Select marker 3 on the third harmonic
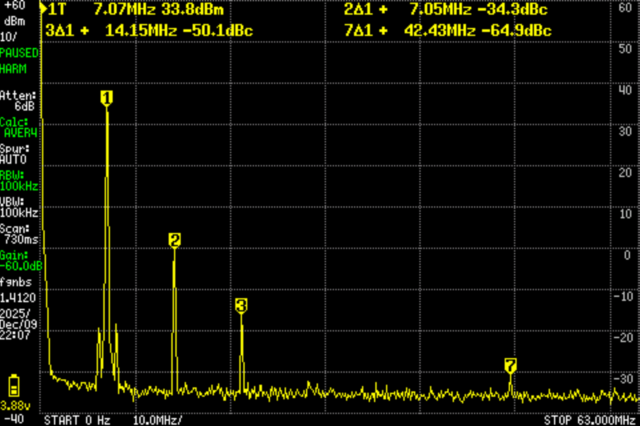The height and width of the screenshot is (426, 640). [241, 305]
